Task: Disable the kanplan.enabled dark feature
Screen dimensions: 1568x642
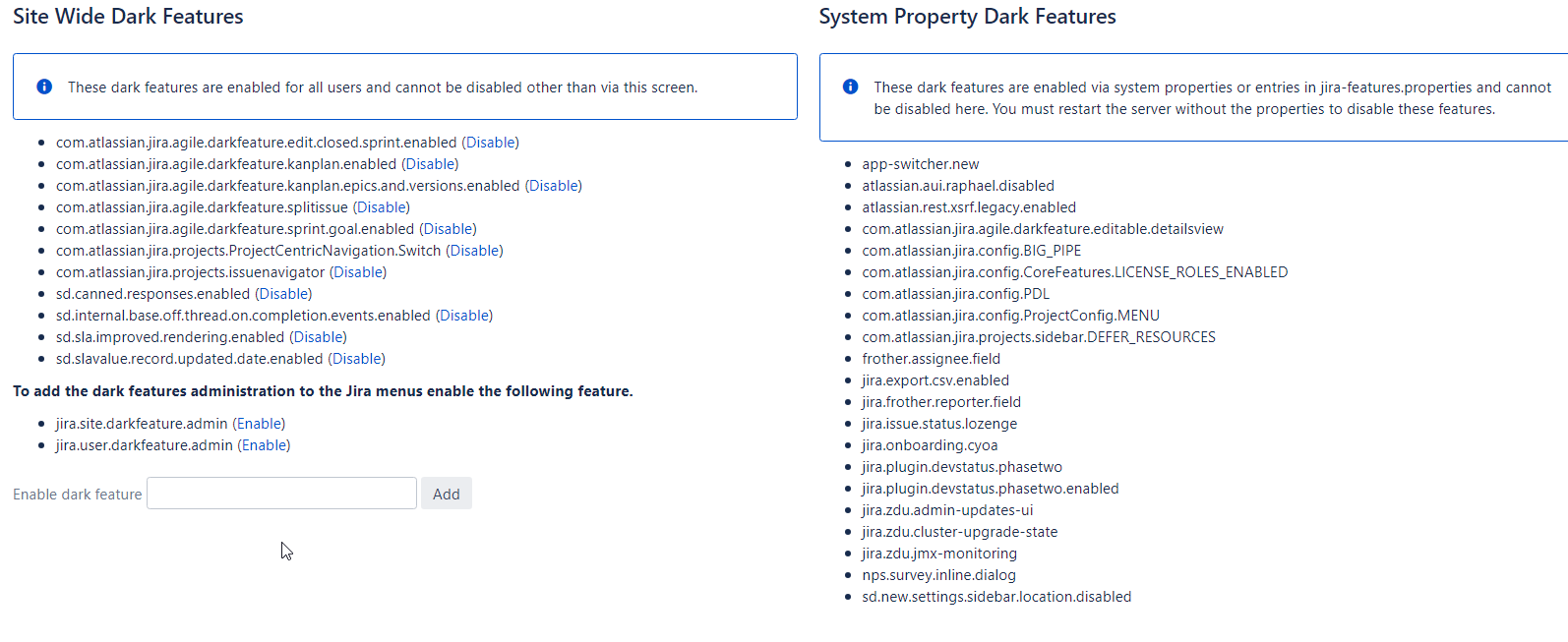Action: 430,164
